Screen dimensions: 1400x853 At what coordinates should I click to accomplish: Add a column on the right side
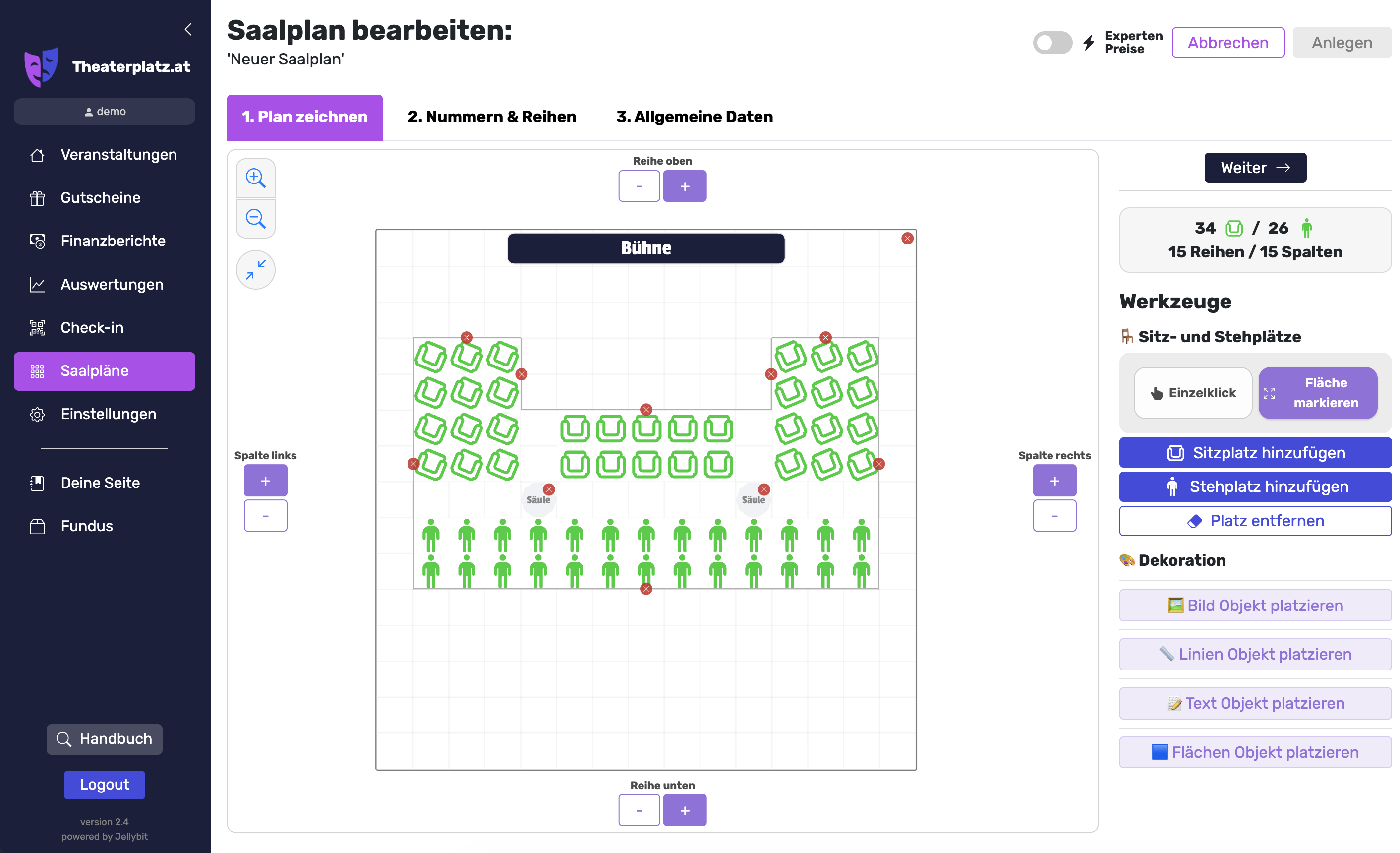click(x=1054, y=481)
